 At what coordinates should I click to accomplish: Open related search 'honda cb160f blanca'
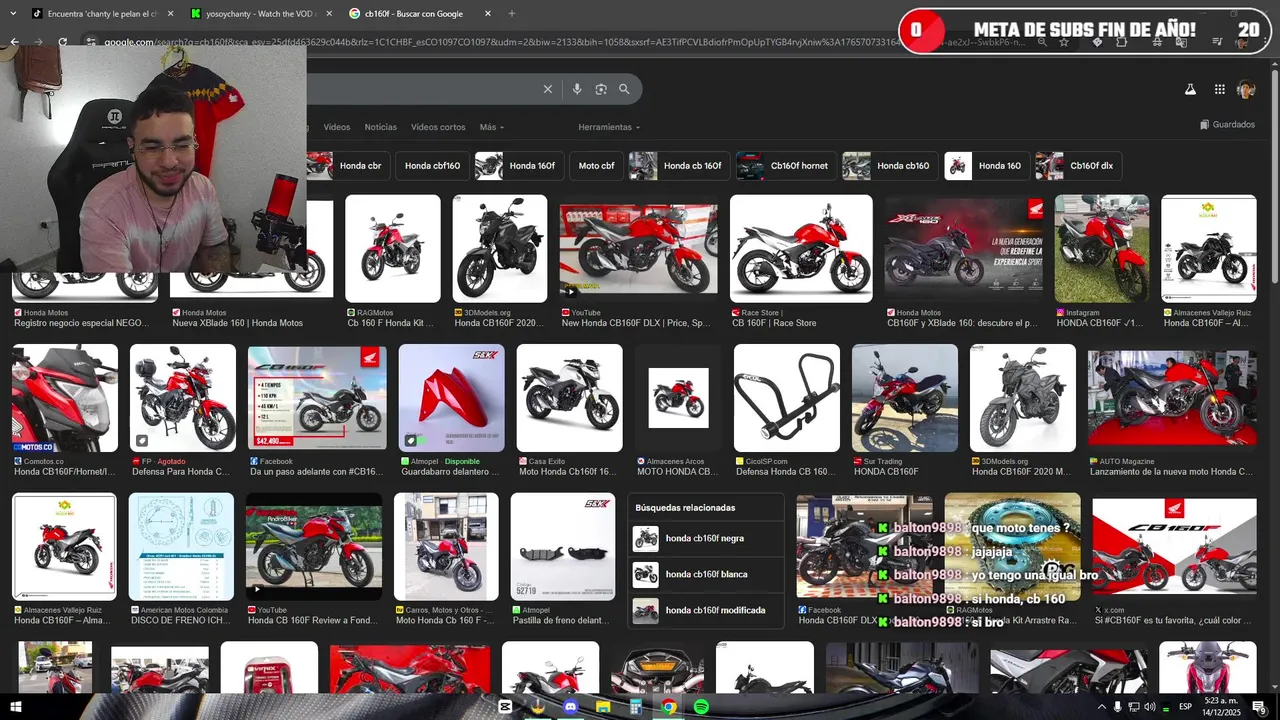click(707, 574)
